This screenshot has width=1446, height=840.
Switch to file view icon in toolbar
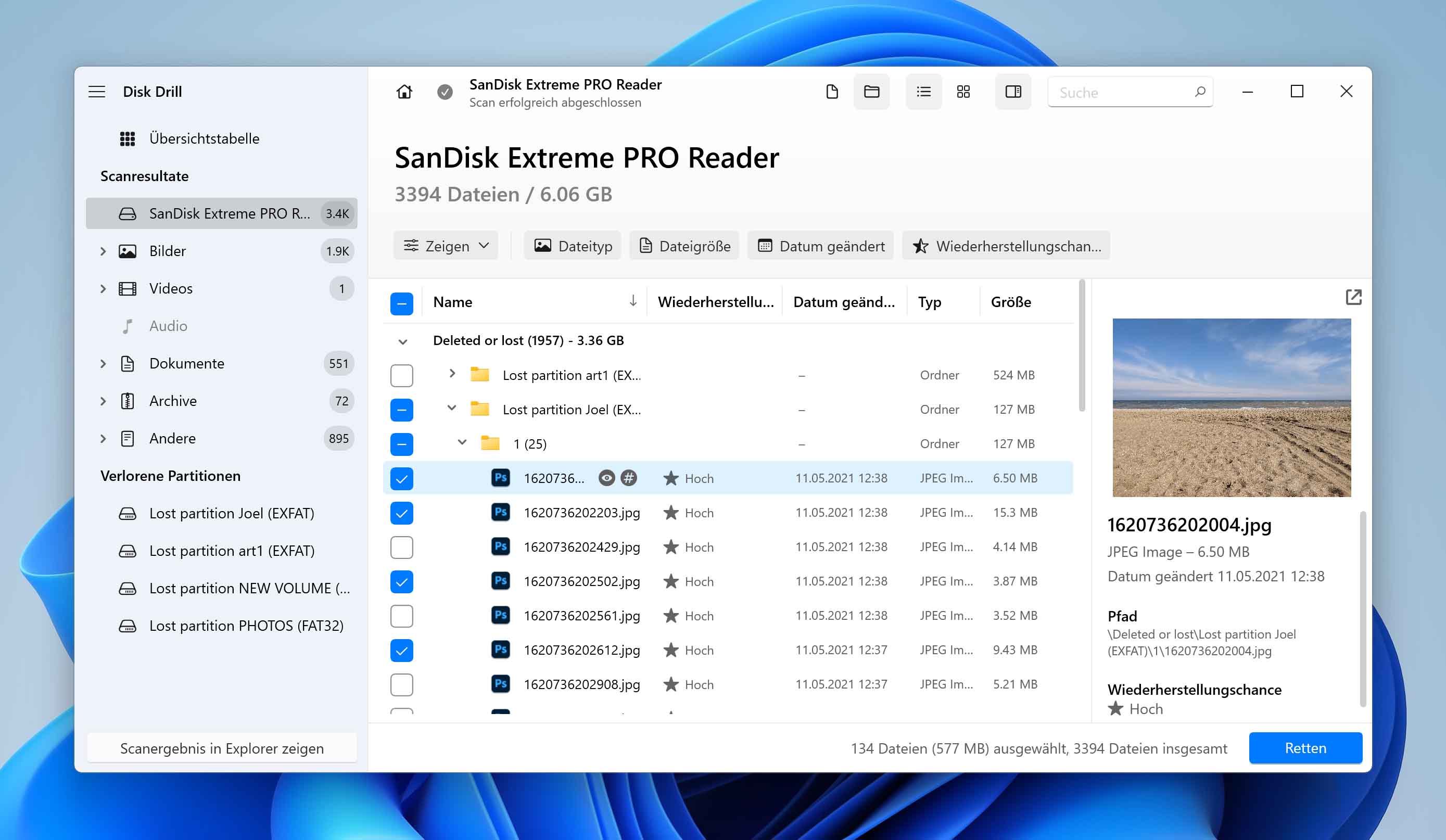pos(832,92)
